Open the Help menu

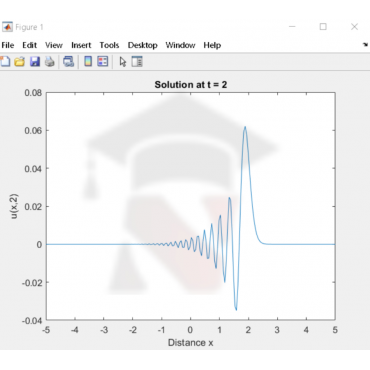(212, 45)
